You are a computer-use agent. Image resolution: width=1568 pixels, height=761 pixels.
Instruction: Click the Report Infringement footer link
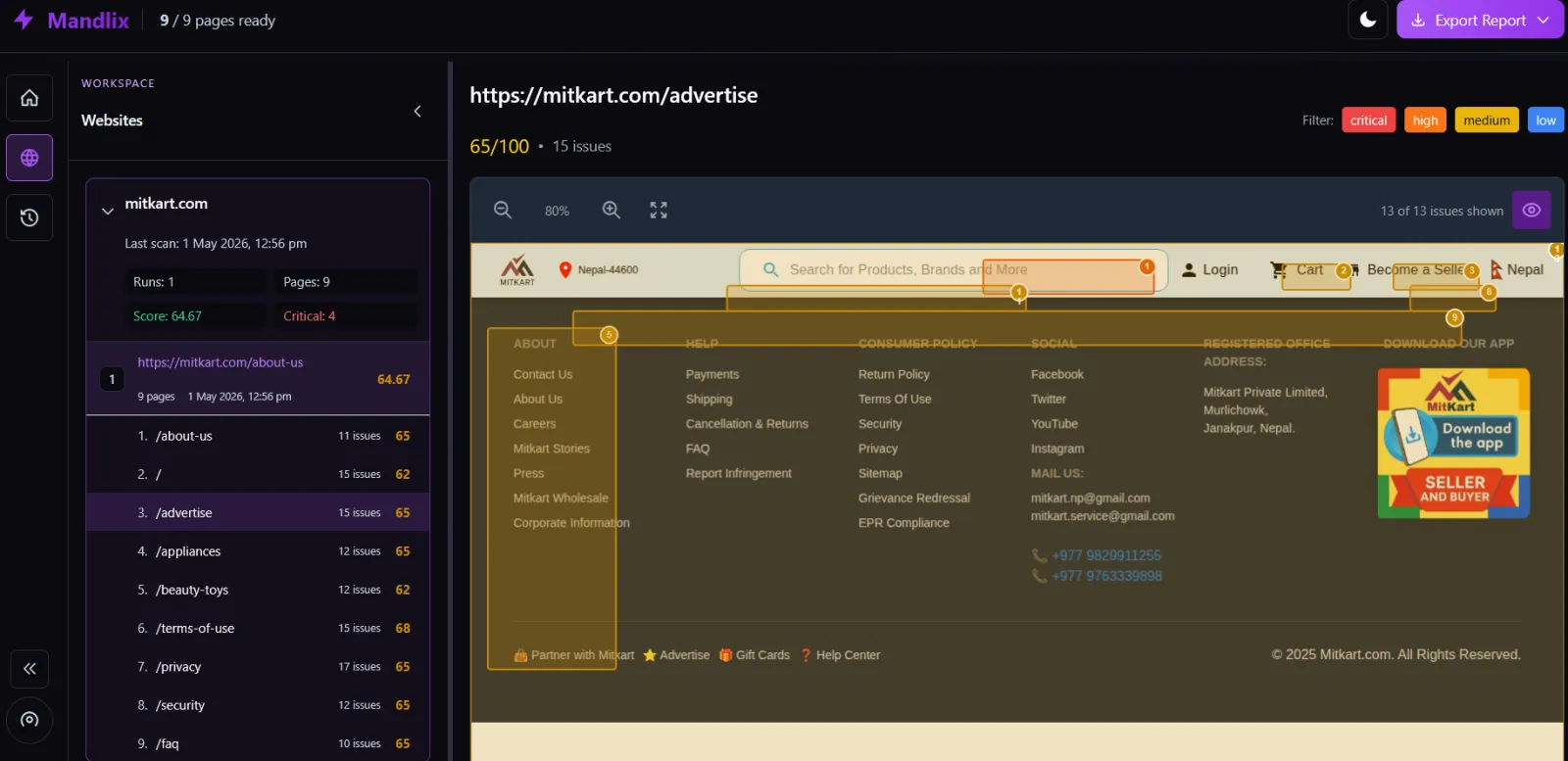(739, 473)
